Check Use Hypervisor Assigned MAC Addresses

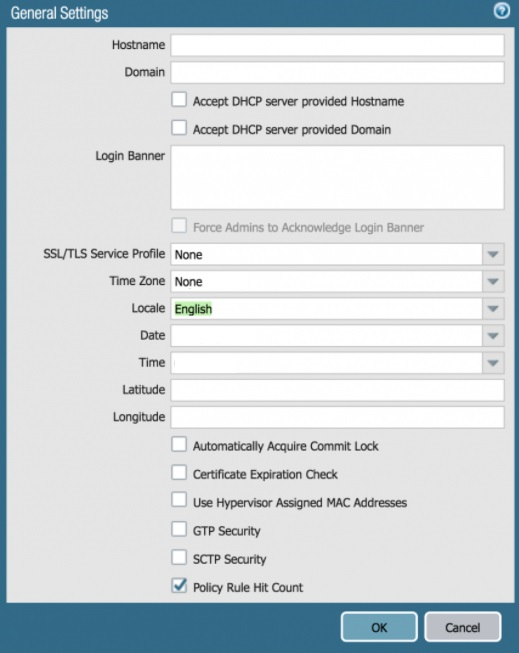point(179,500)
